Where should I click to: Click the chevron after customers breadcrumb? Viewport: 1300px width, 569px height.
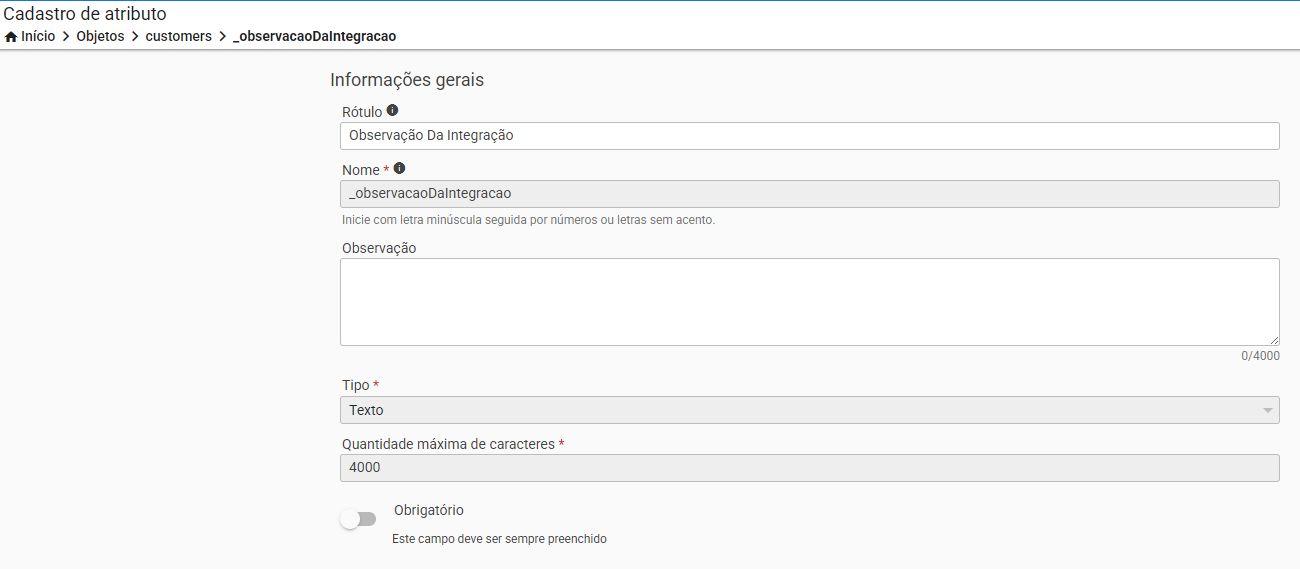point(222,36)
